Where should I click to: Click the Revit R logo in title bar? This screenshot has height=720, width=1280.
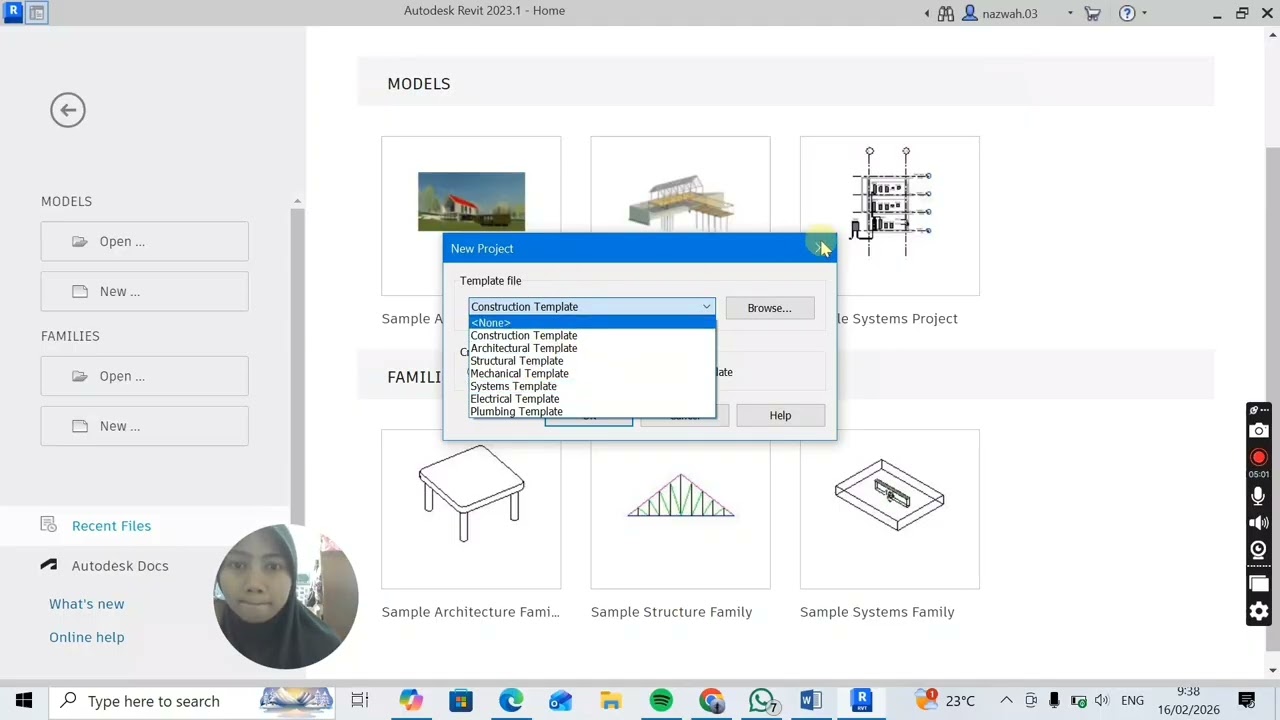click(13, 12)
